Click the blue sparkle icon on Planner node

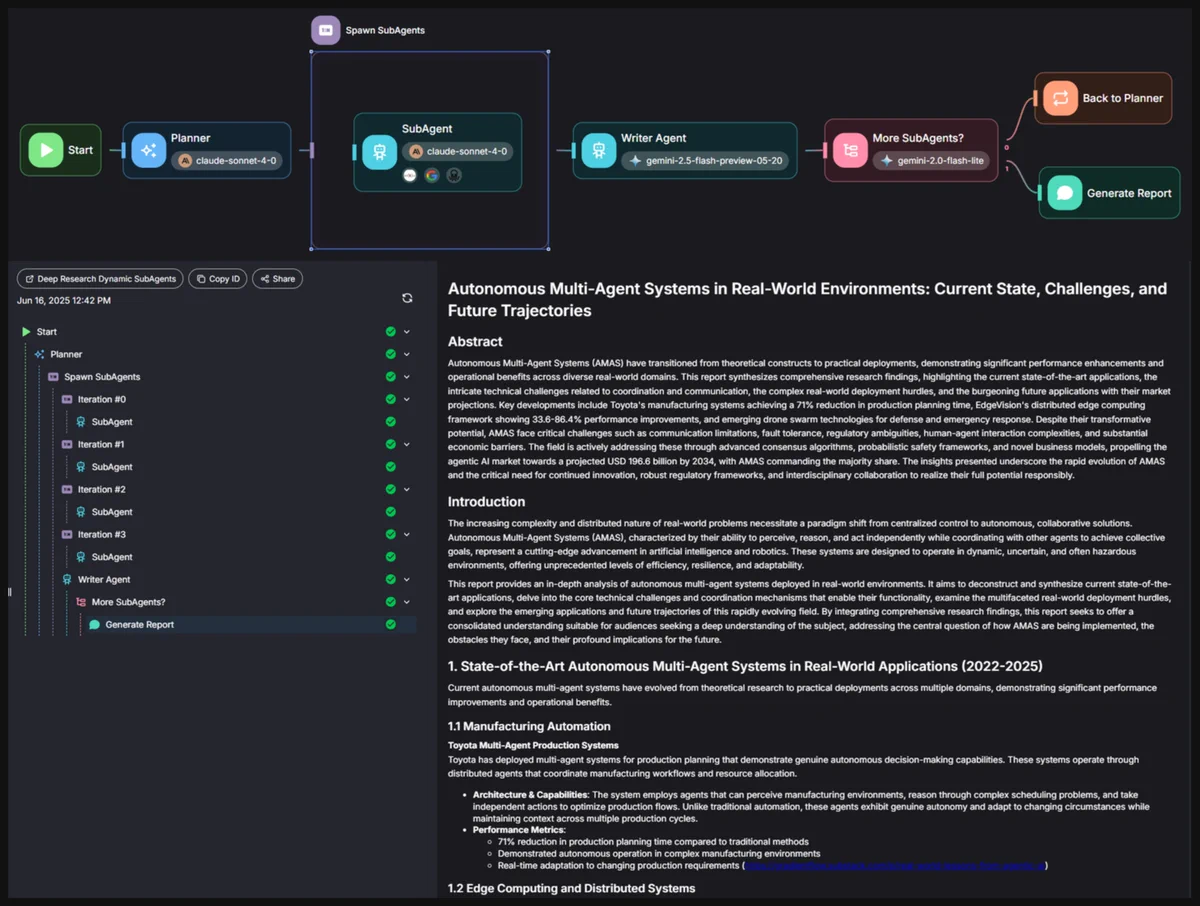point(149,150)
